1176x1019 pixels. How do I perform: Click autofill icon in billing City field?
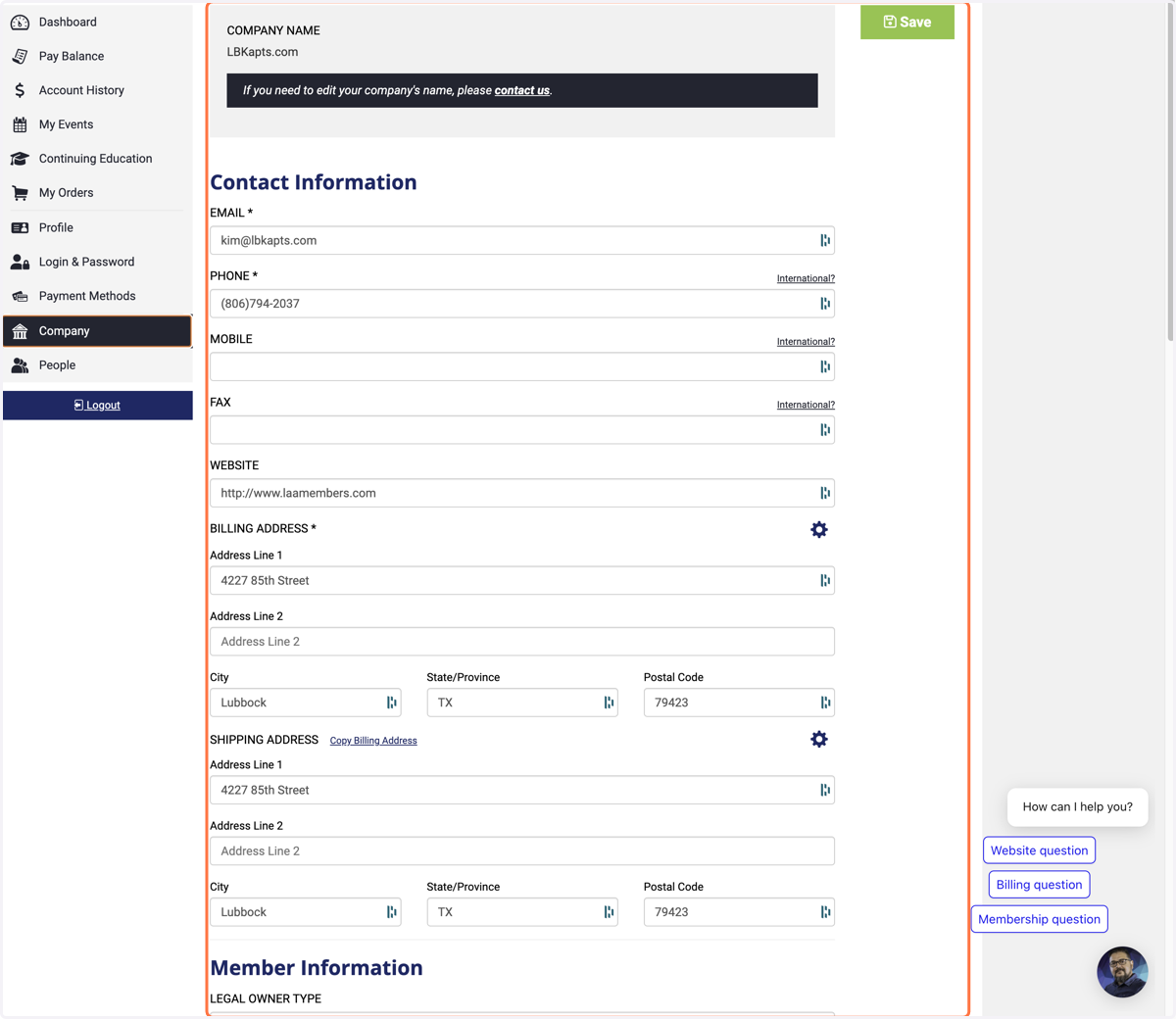[391, 703]
